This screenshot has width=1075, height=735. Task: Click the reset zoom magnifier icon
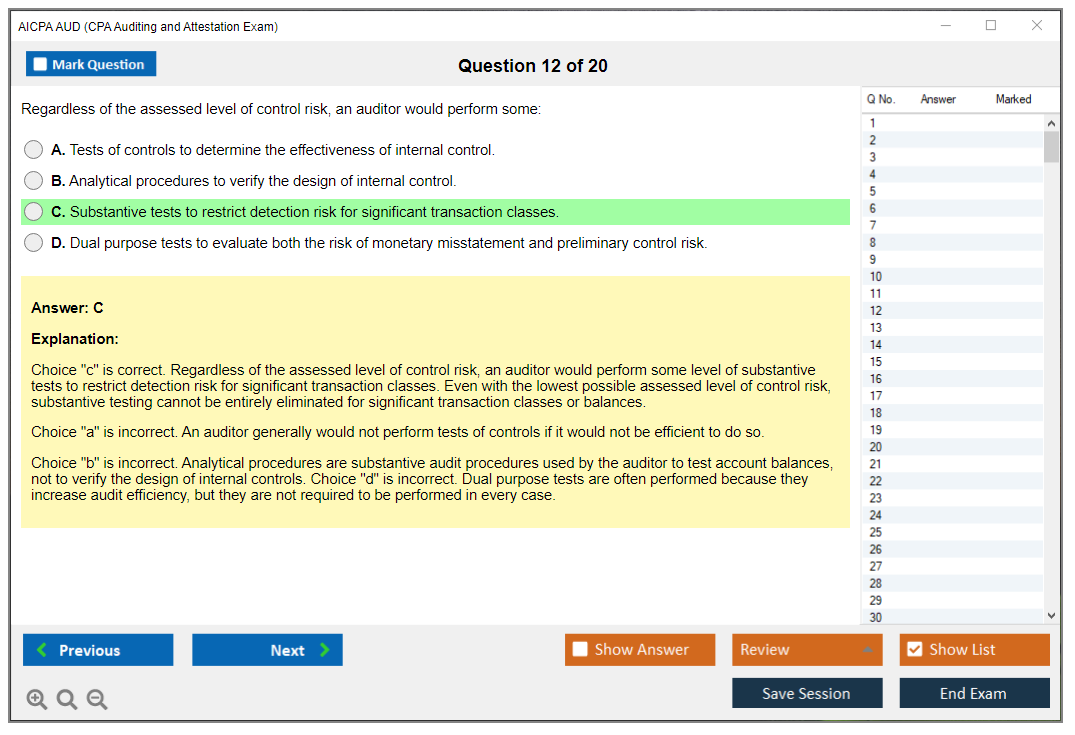(x=67, y=700)
